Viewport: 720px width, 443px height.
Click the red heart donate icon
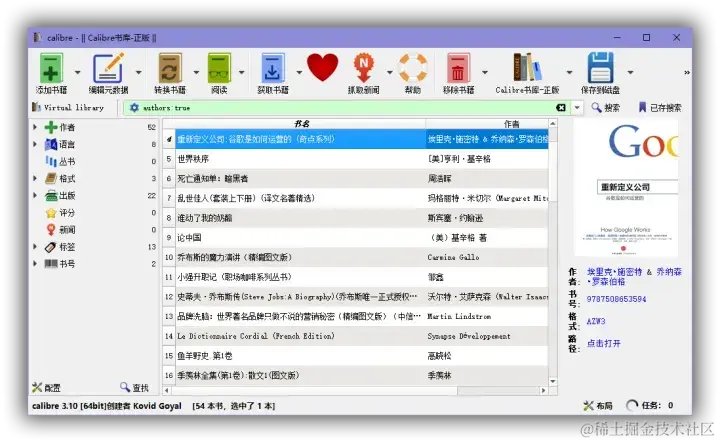pos(323,67)
